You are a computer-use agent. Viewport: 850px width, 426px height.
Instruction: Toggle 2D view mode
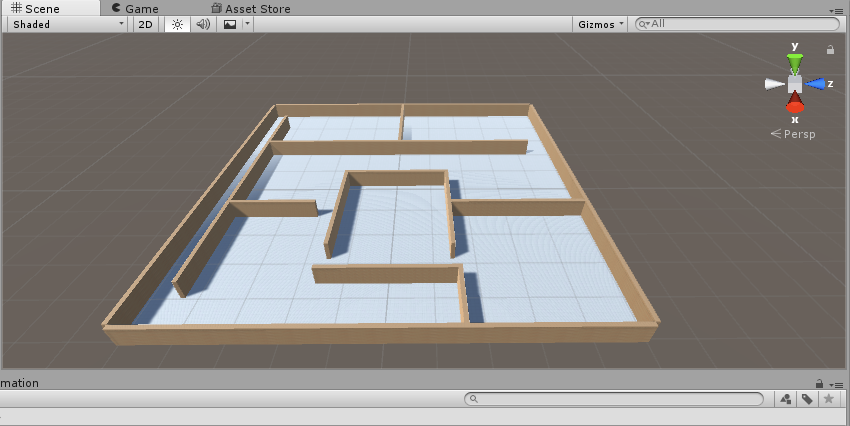click(145, 24)
